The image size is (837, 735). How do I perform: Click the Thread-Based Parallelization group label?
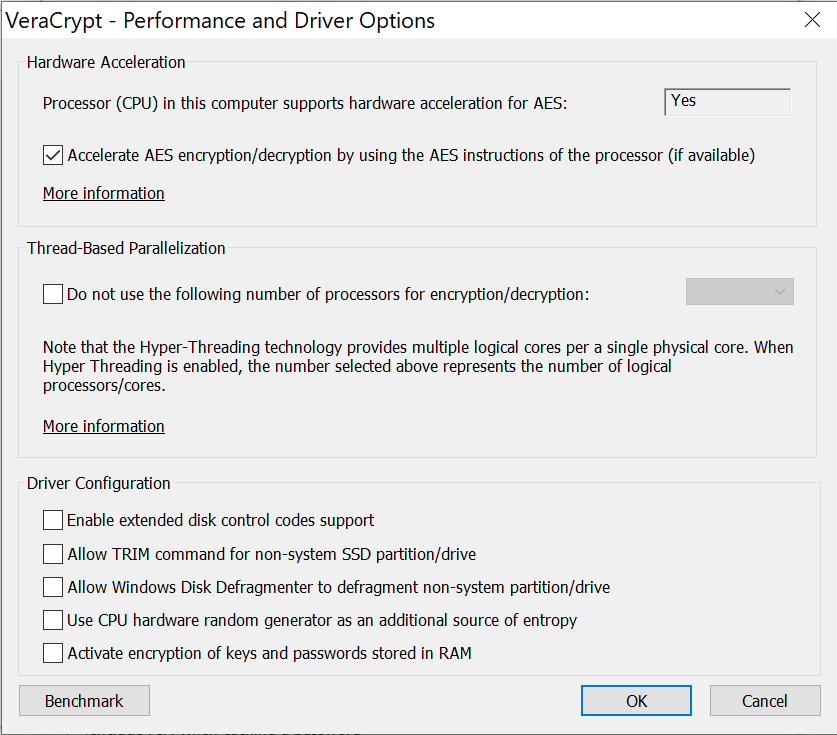point(126,248)
